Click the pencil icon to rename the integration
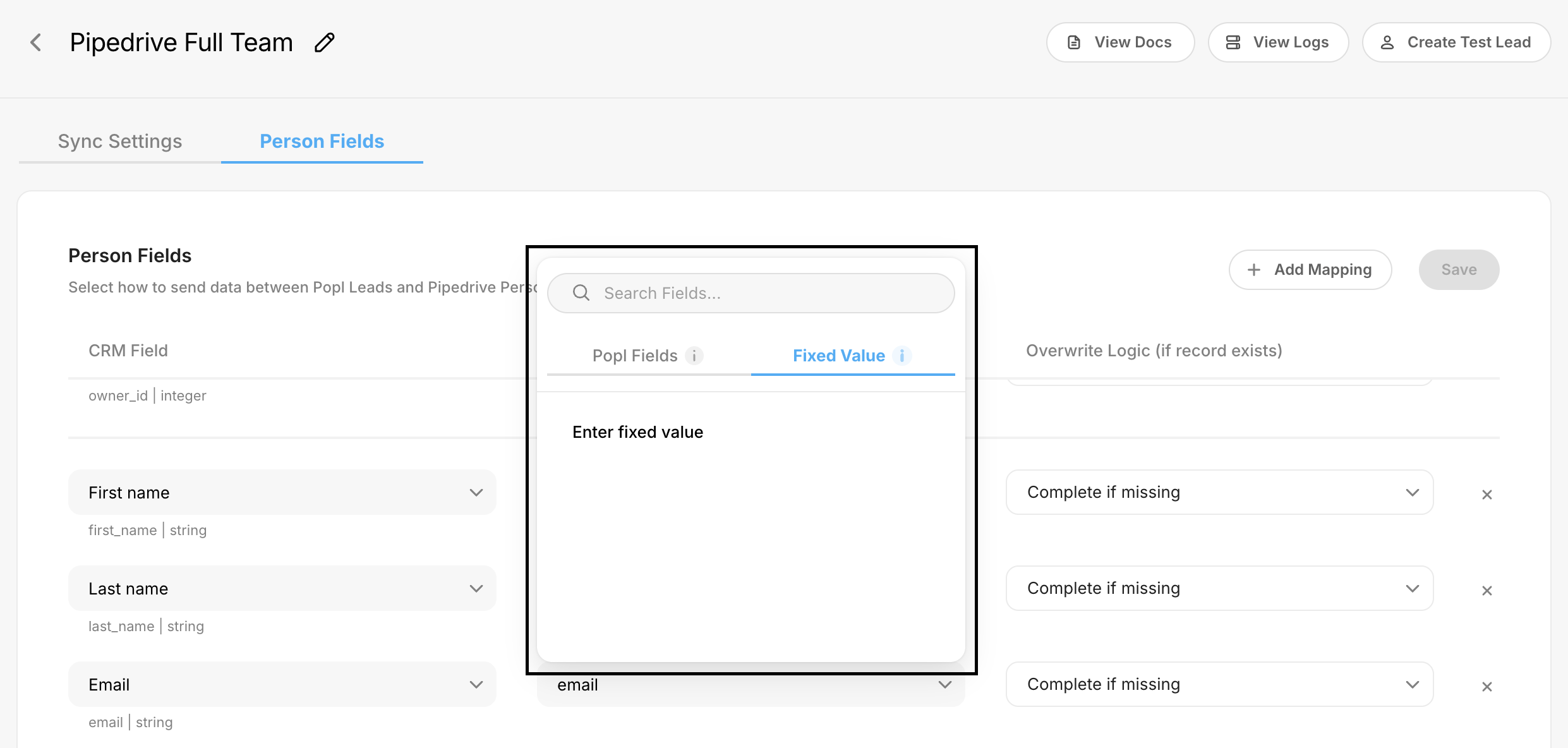This screenshot has height=748, width=1568. [x=324, y=42]
